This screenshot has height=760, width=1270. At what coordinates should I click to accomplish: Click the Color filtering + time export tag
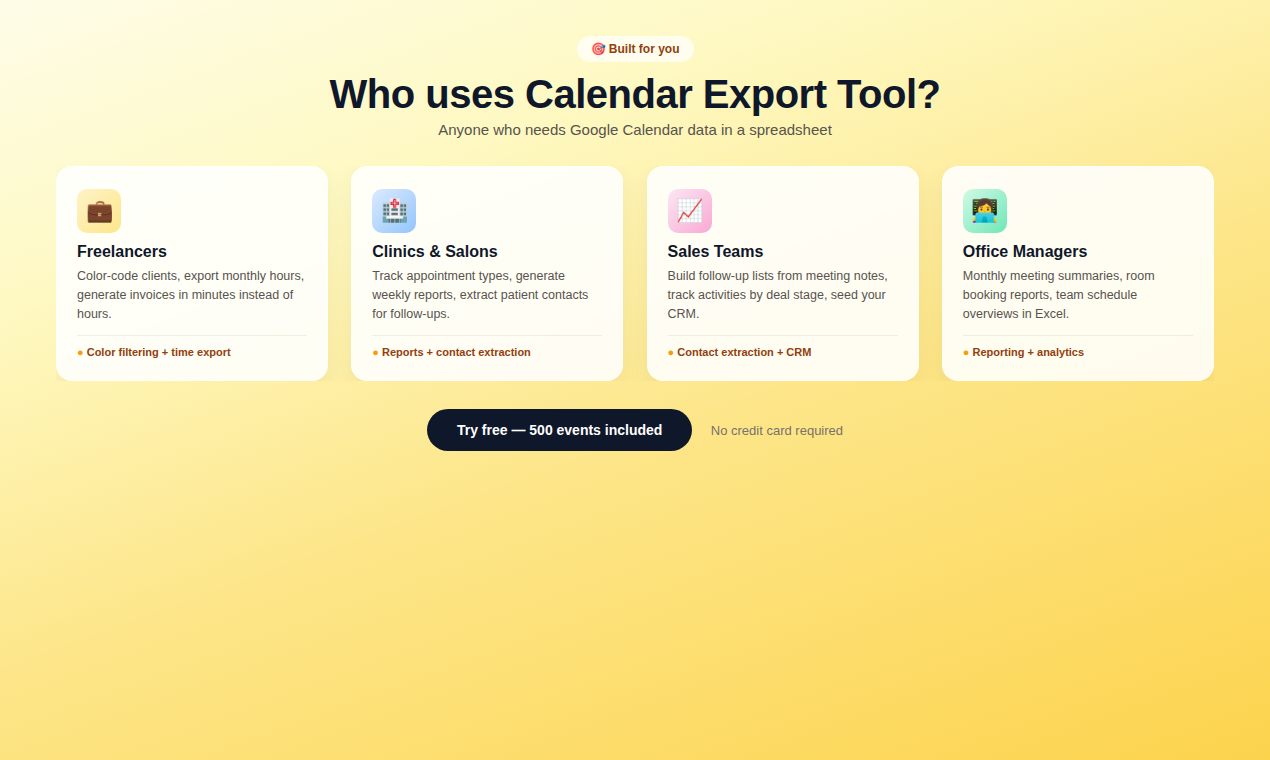[158, 352]
